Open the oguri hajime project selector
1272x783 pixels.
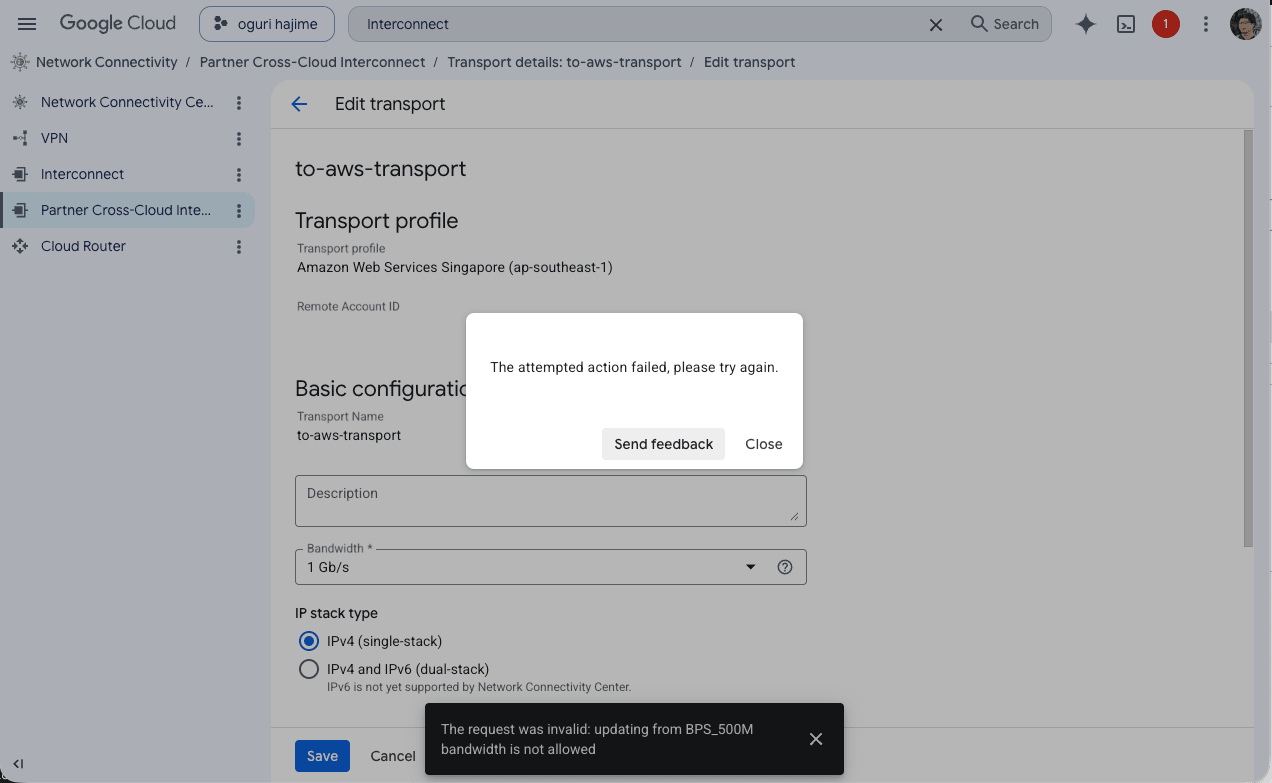click(267, 24)
